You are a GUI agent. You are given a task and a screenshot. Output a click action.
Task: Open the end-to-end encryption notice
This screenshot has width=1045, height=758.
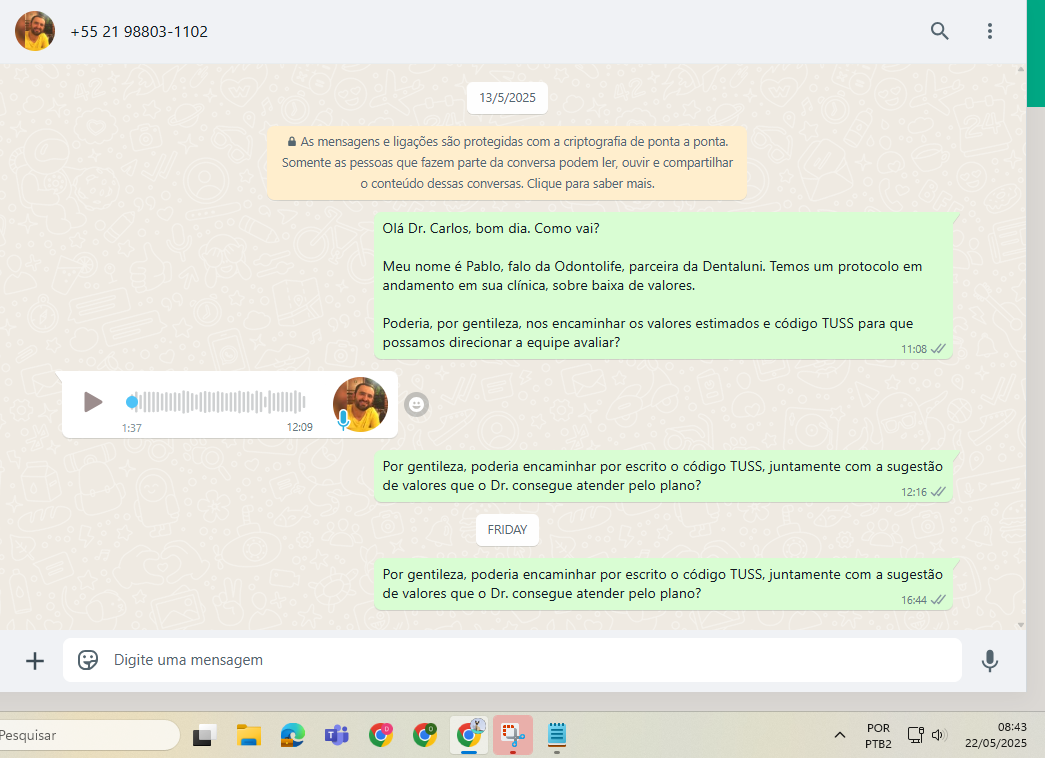point(507,163)
